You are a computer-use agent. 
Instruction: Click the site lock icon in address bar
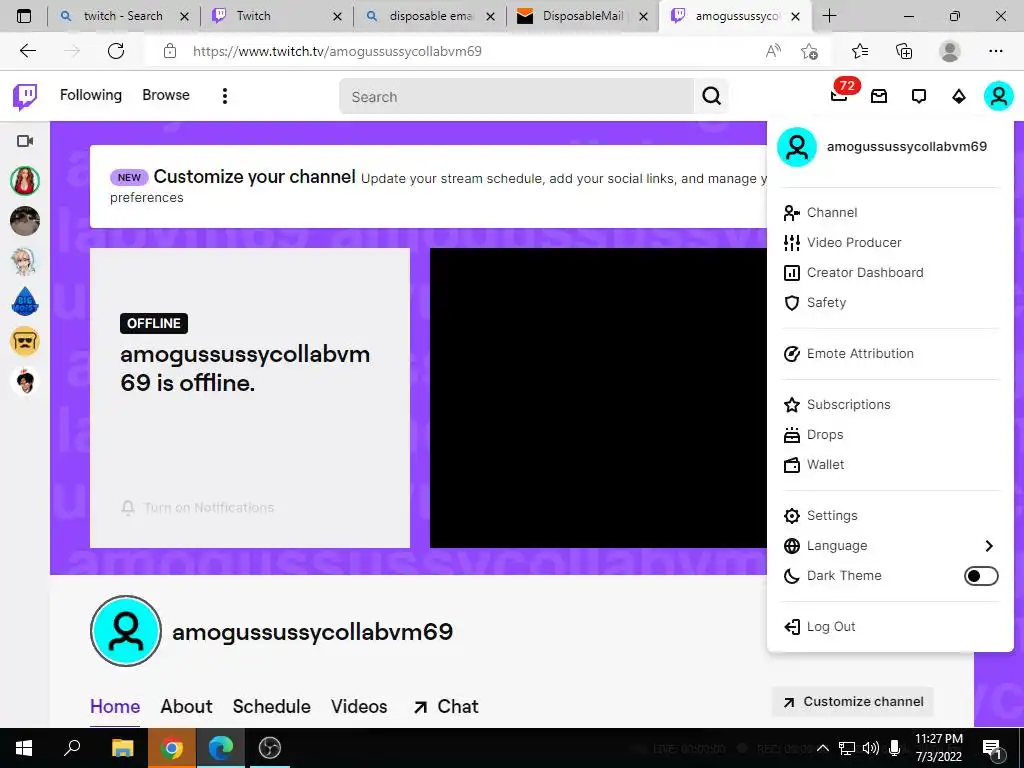(170, 51)
